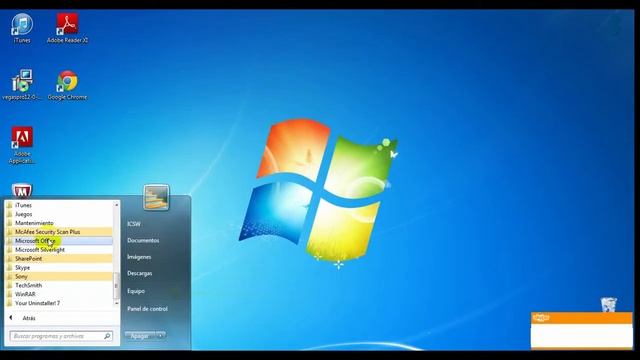
Task: Click the programs list scrollbar up arrow
Action: [116, 204]
